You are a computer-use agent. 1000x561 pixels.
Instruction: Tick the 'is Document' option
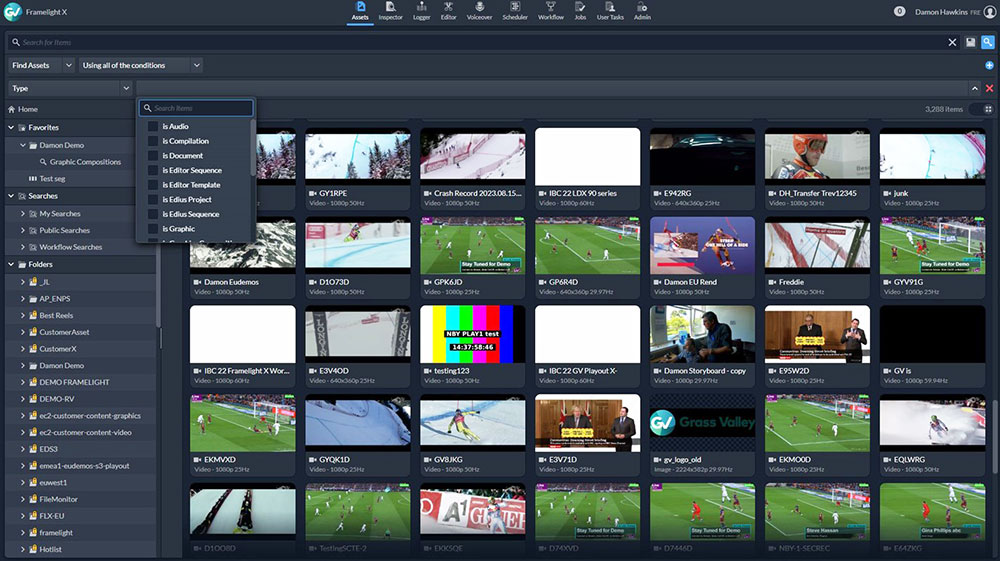(153, 156)
